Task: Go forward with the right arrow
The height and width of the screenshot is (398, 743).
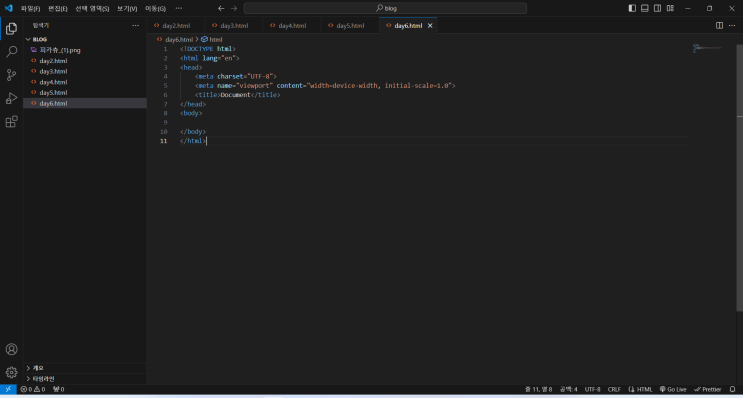Action: [234, 9]
